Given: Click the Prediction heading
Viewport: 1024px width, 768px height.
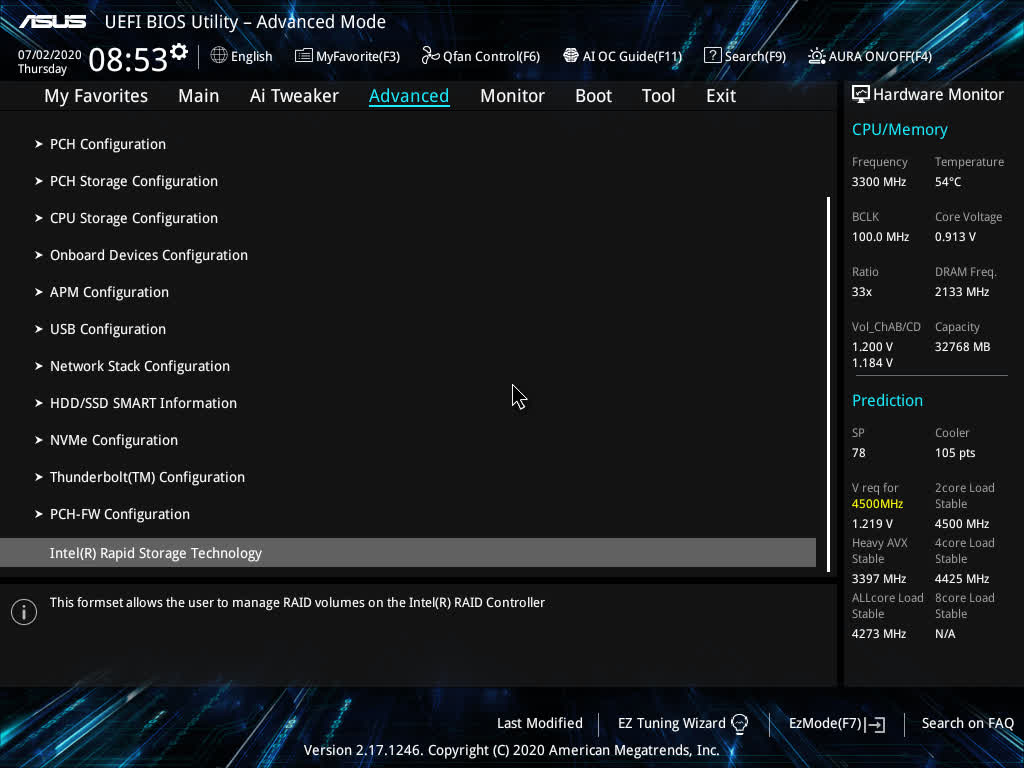Looking at the screenshot, I should tap(887, 400).
